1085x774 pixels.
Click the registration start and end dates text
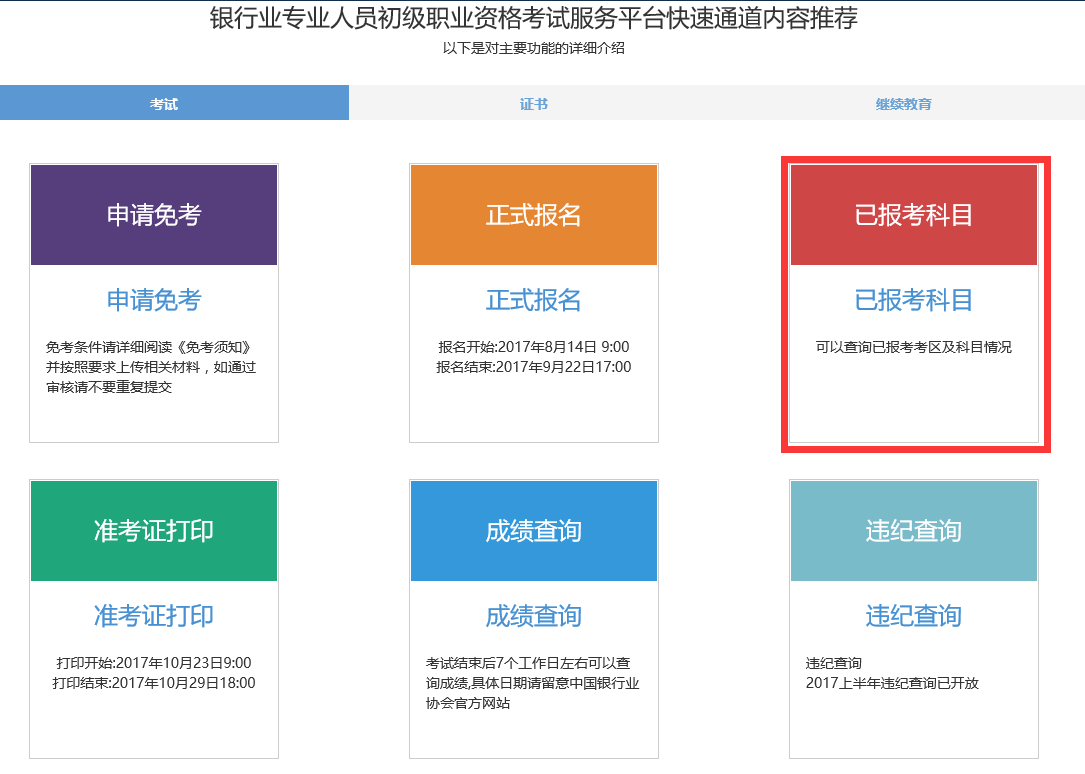point(533,357)
